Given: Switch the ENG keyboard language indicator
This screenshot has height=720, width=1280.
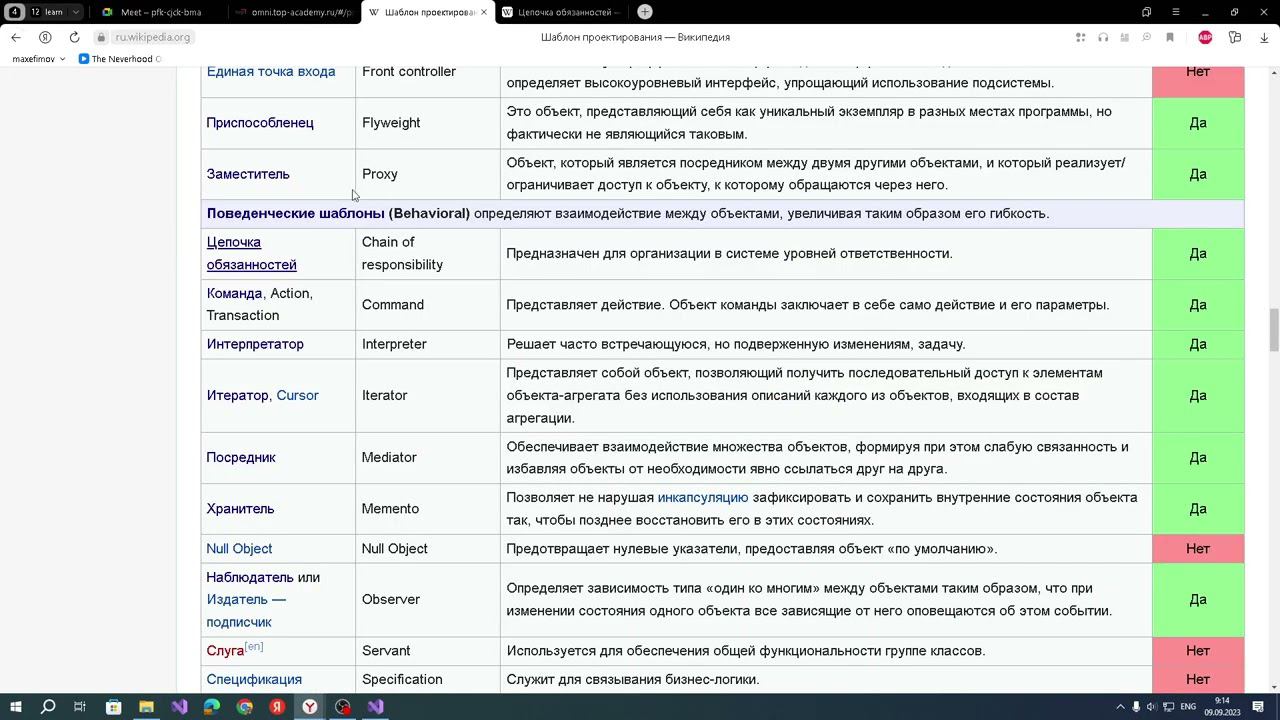Looking at the screenshot, I should point(1188,707).
